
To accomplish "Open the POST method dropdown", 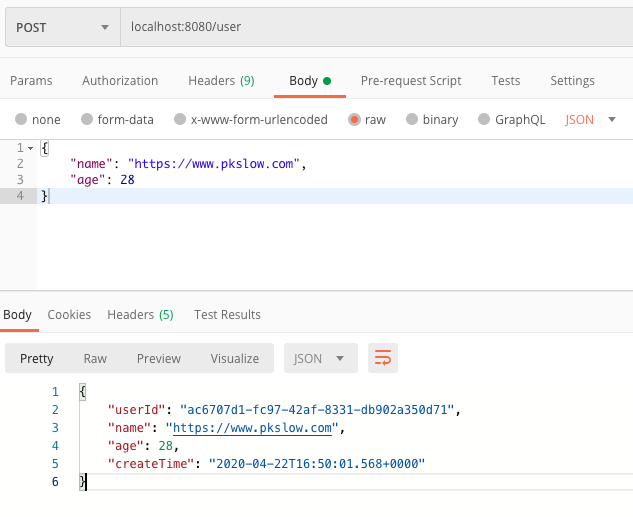I will pos(62,27).
